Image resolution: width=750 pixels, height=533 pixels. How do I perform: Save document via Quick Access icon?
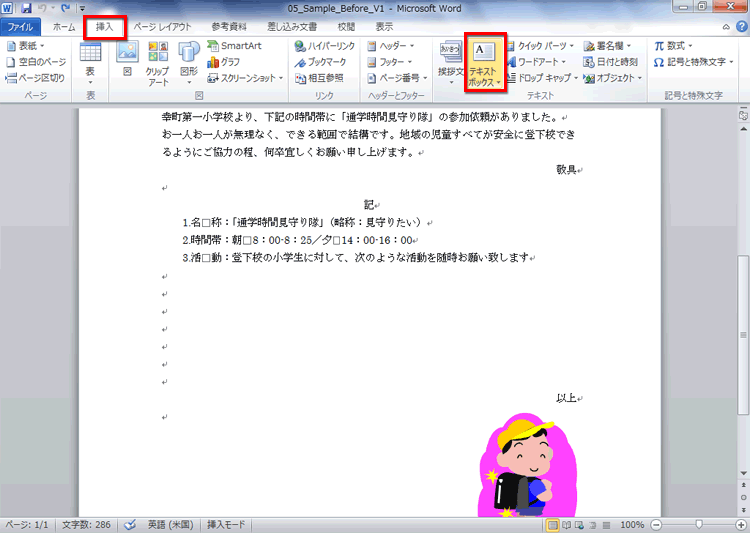[x=27, y=8]
